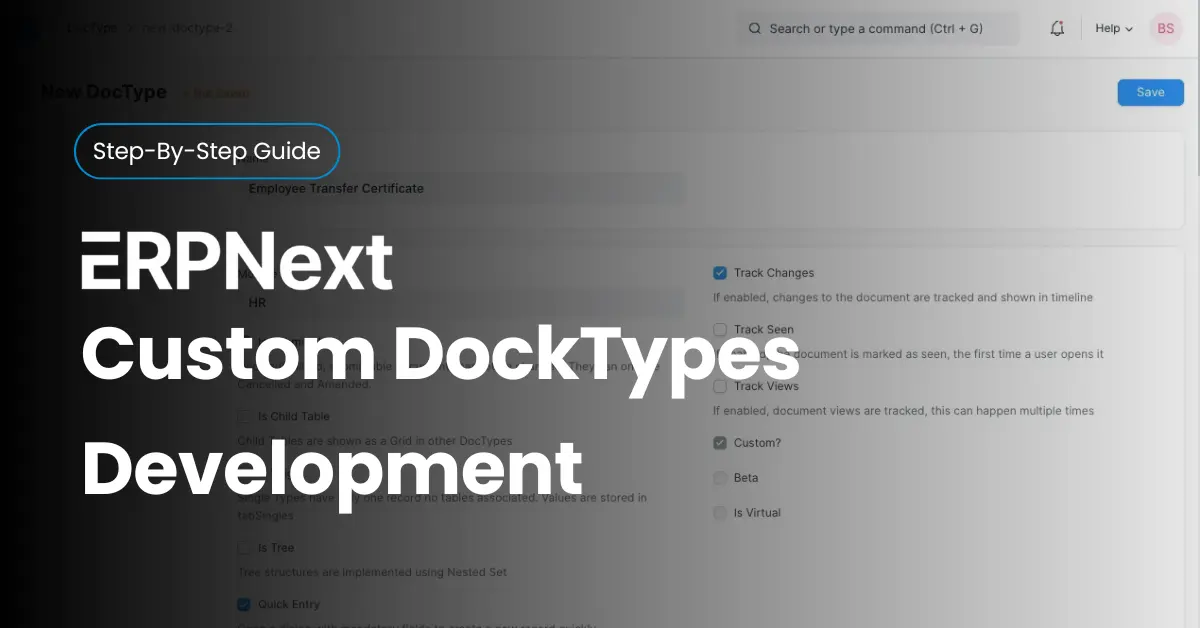This screenshot has width=1200, height=628.
Task: Toggle the Custom? checkbox
Action: (x=720, y=443)
